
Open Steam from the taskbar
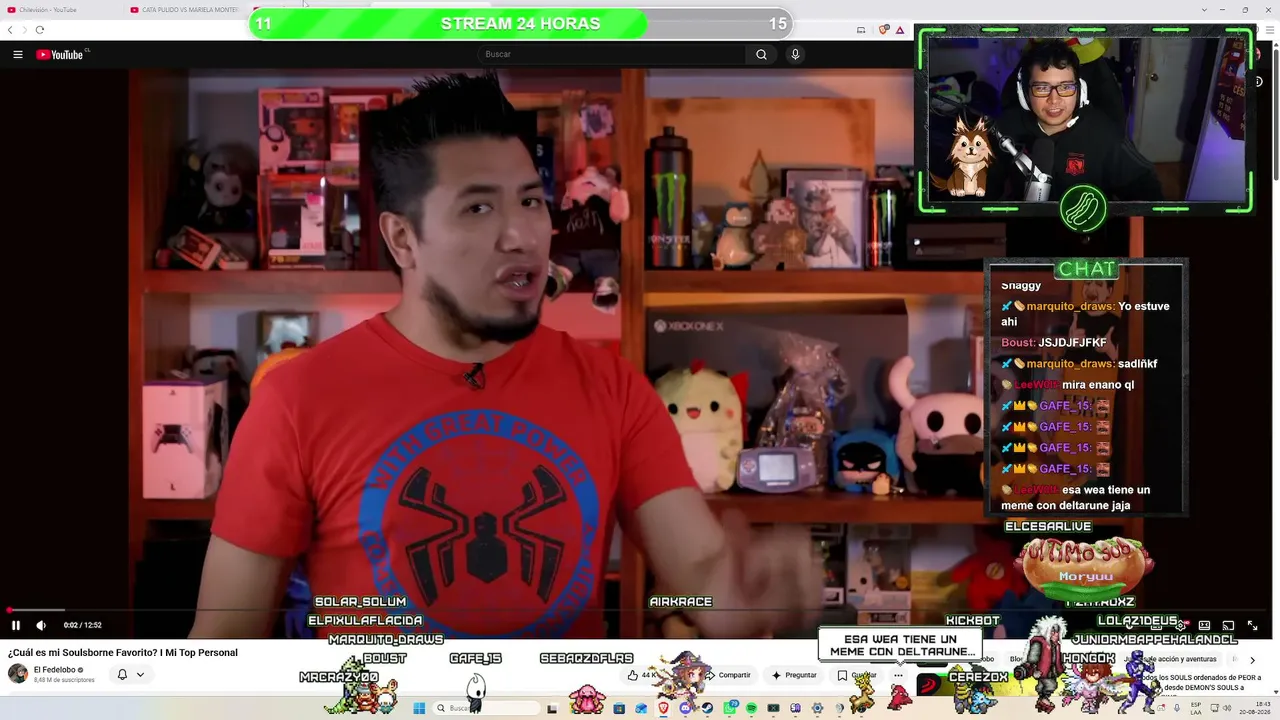coord(707,708)
